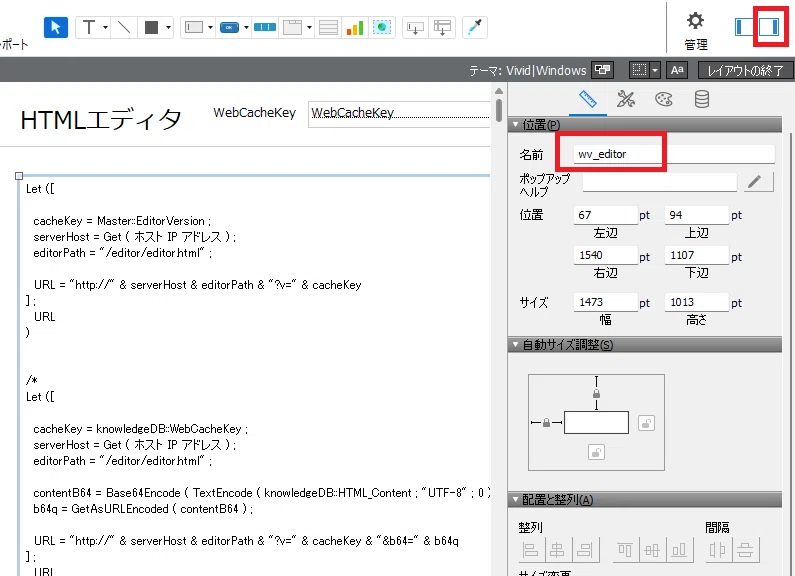795x576 pixels.
Task: Toggle the Aa formatting bar
Action: pyautogui.click(x=677, y=69)
